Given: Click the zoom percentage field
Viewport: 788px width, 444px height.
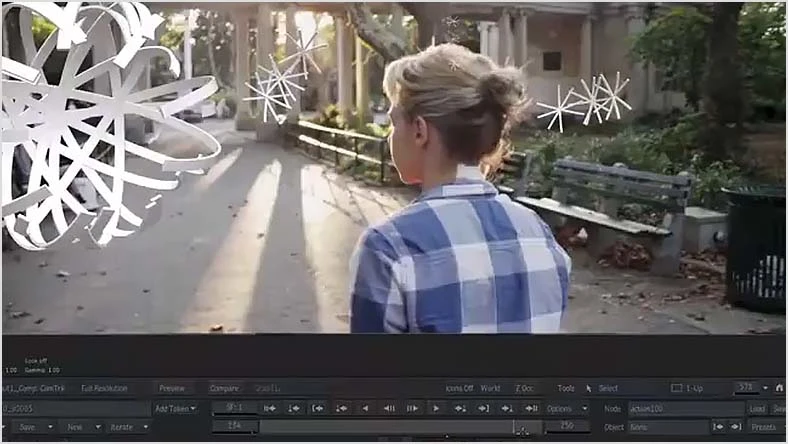Looking at the screenshot, I should click(x=746, y=388).
